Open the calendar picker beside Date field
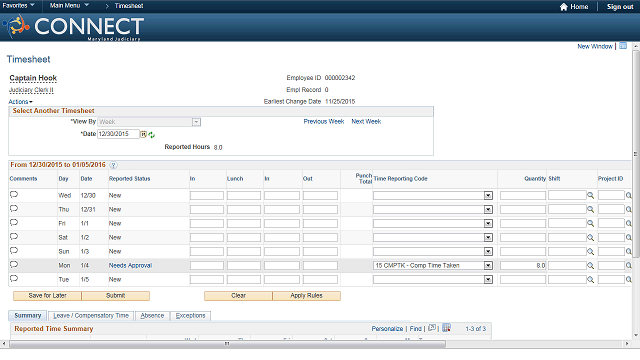Image resolution: width=640 pixels, height=360 pixels. tap(143, 134)
